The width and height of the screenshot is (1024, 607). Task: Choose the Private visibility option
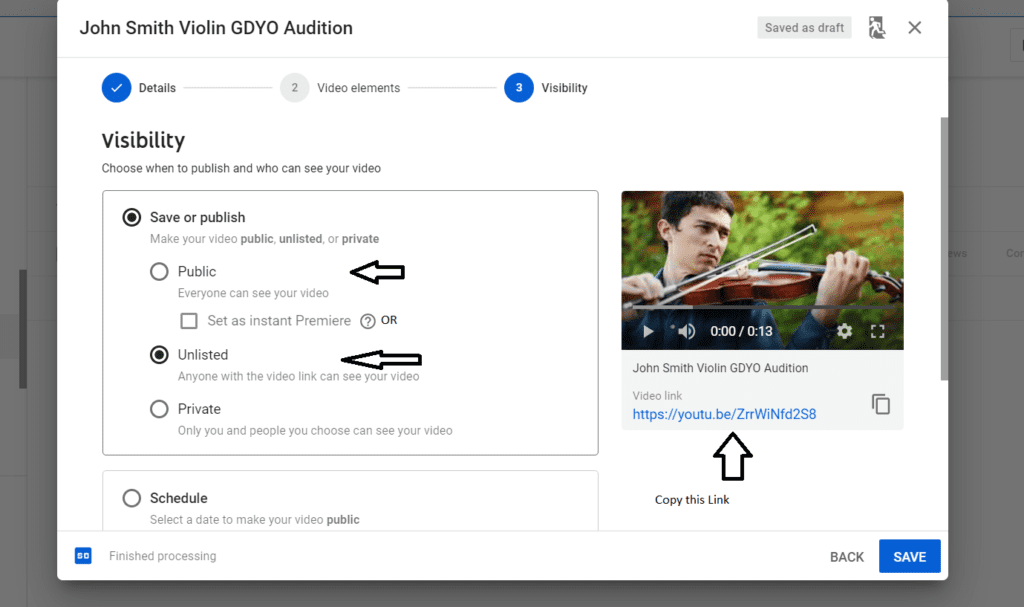point(159,409)
